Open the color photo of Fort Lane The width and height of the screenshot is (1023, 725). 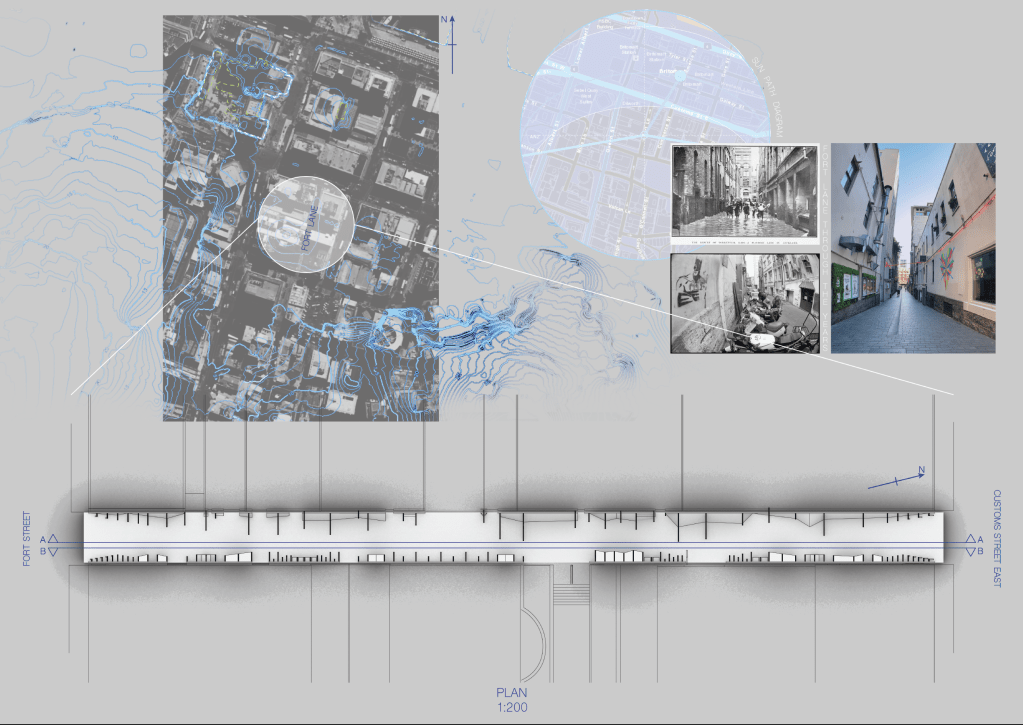[x=913, y=248]
